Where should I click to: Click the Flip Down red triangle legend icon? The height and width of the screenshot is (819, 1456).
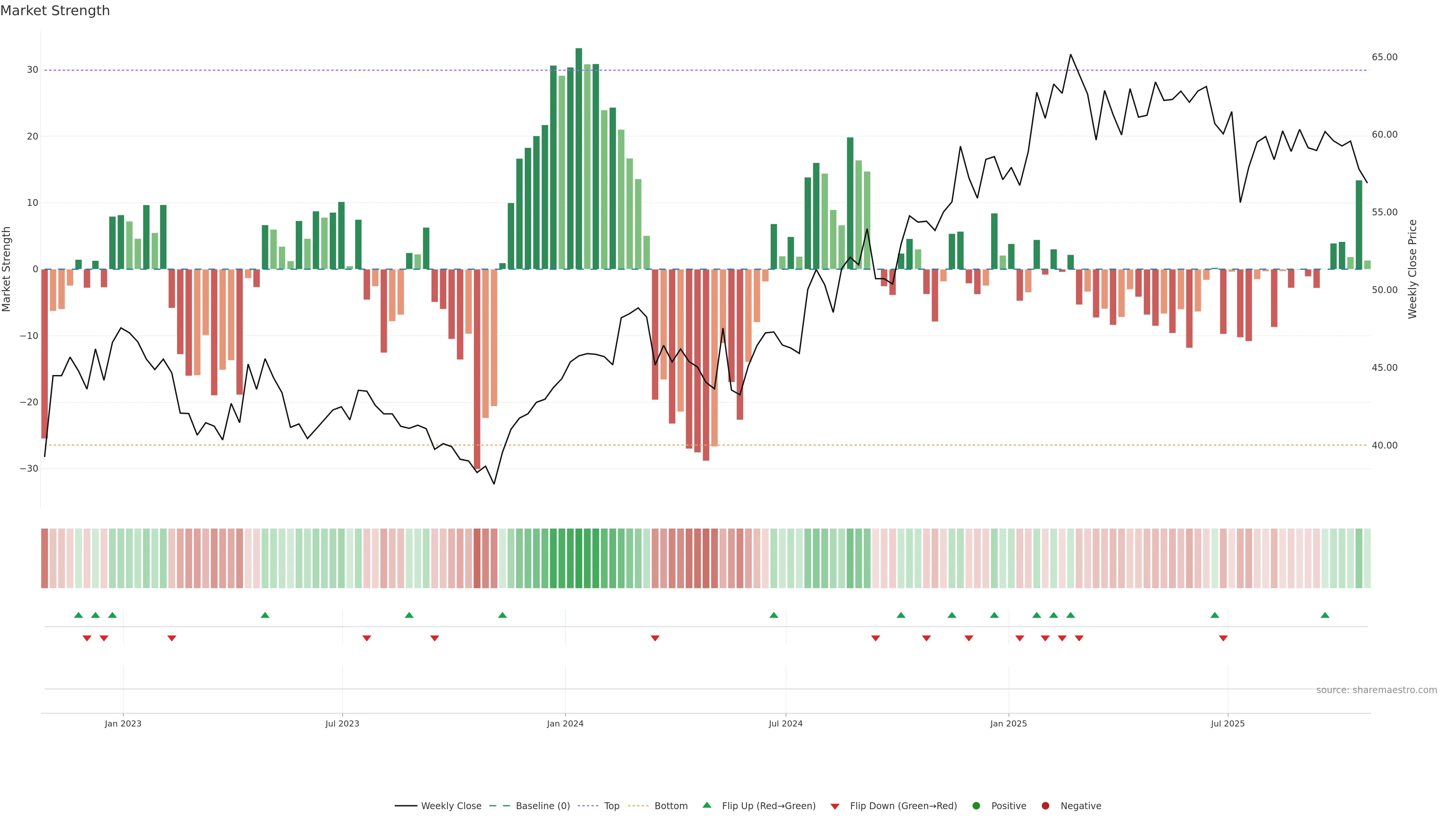point(835,806)
